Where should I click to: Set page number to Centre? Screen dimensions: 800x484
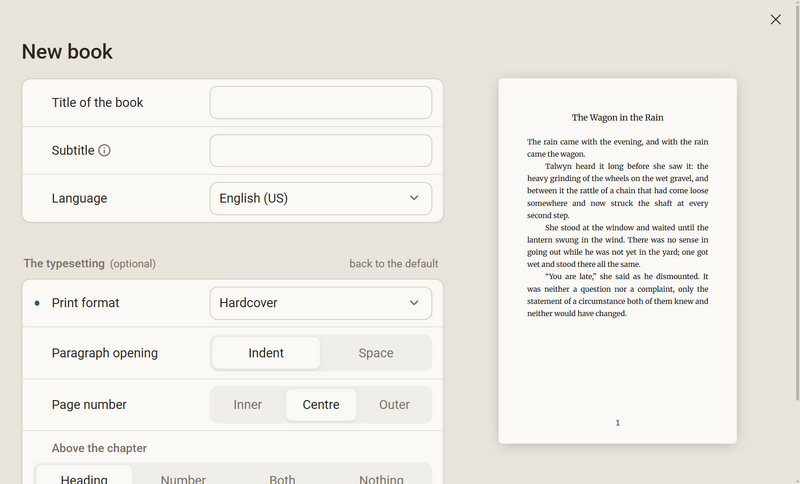(x=321, y=404)
